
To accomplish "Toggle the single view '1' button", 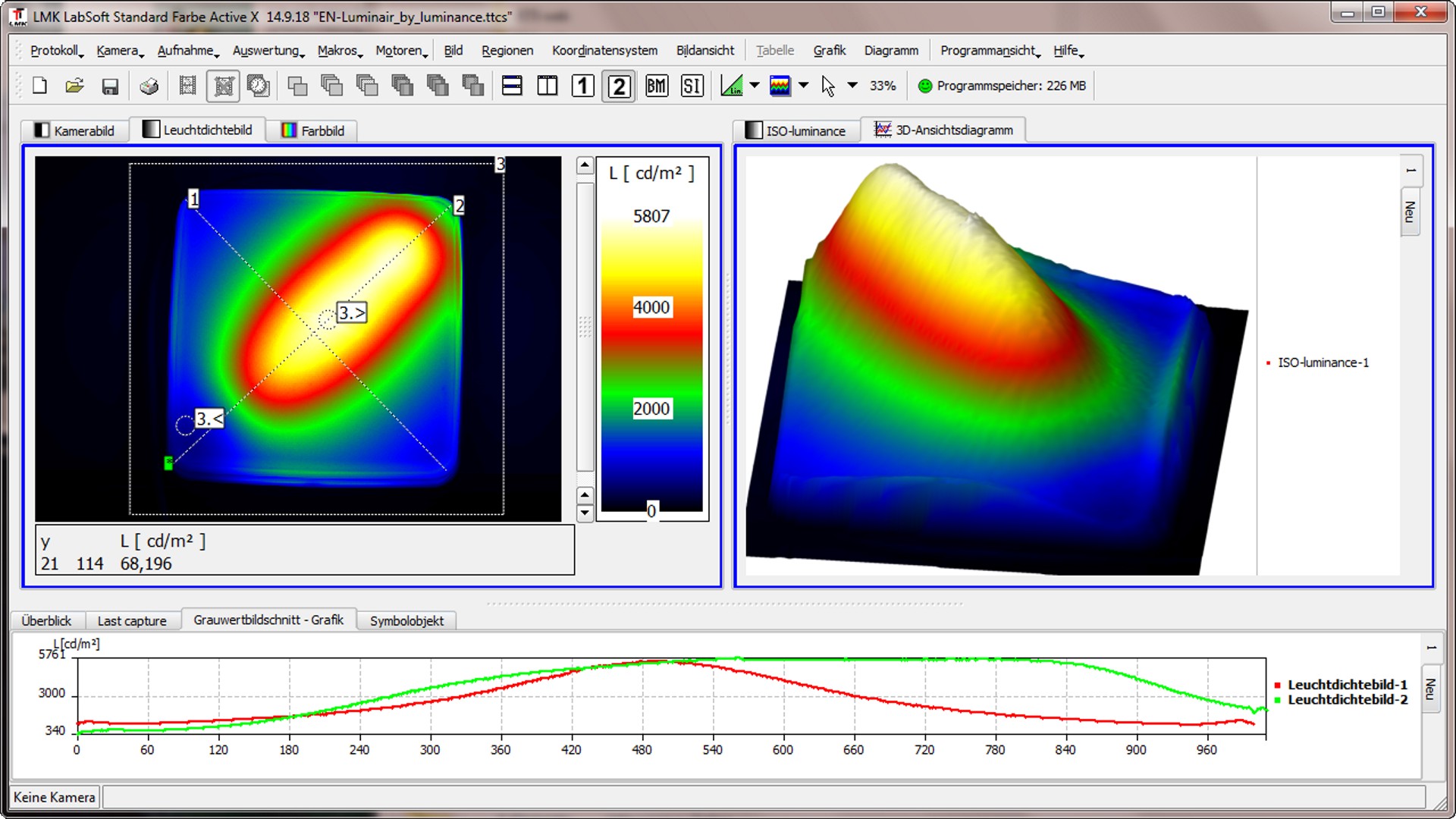I will pos(582,86).
